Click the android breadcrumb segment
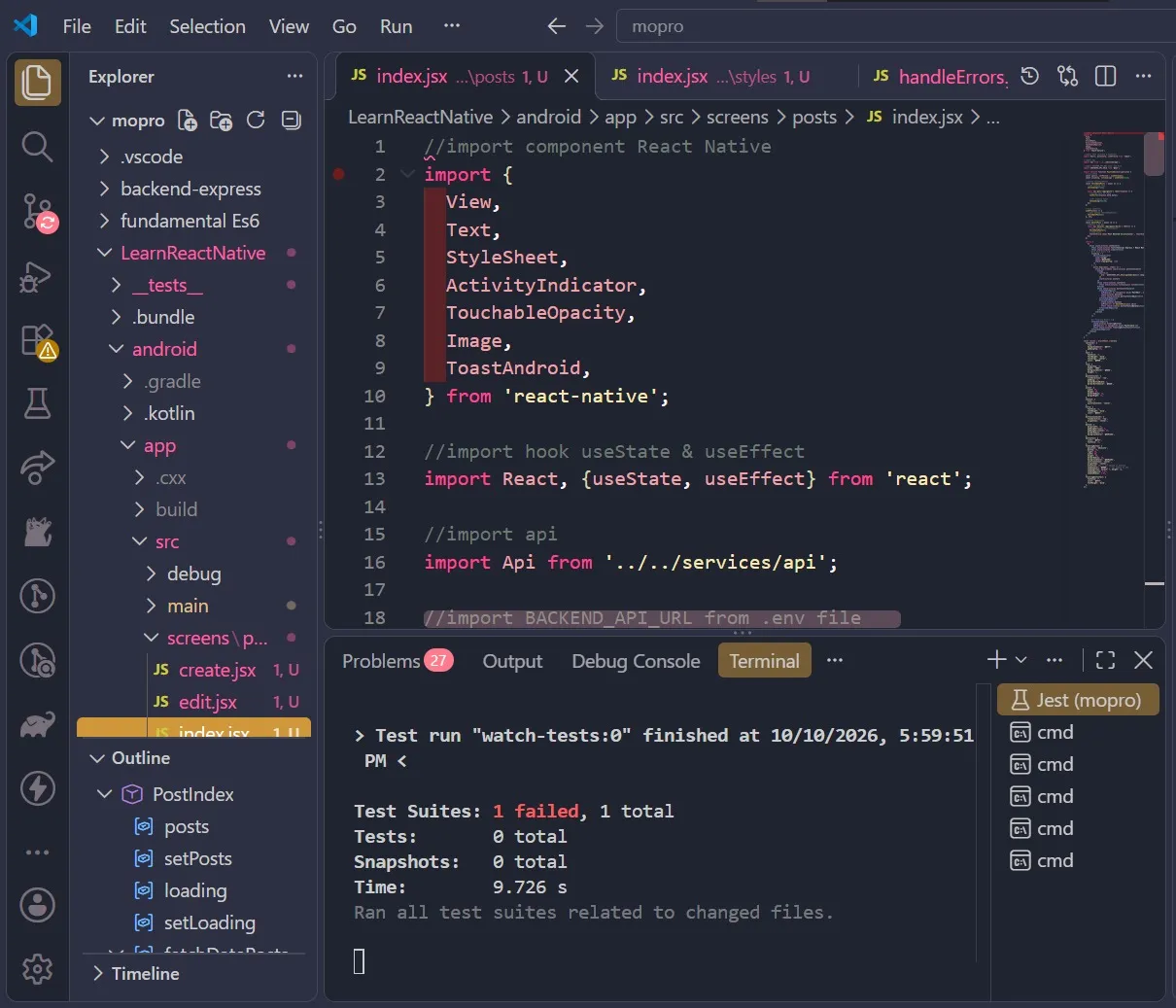Viewport: 1176px width, 1008px height. coord(548,118)
